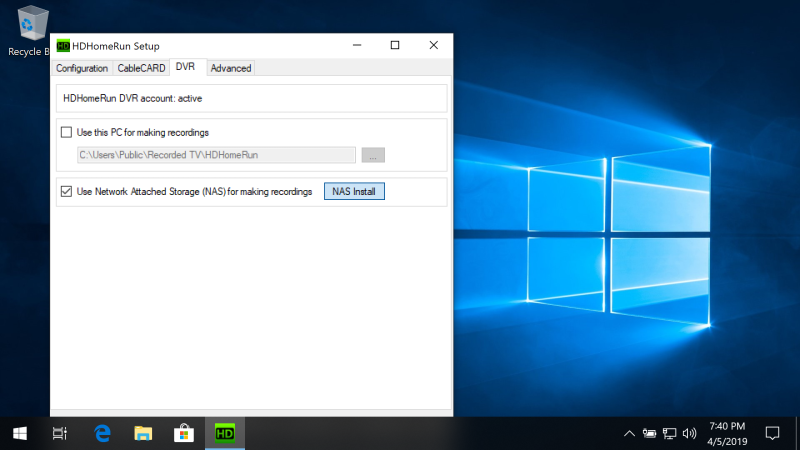Click the battery tray icon

[x=649, y=434]
